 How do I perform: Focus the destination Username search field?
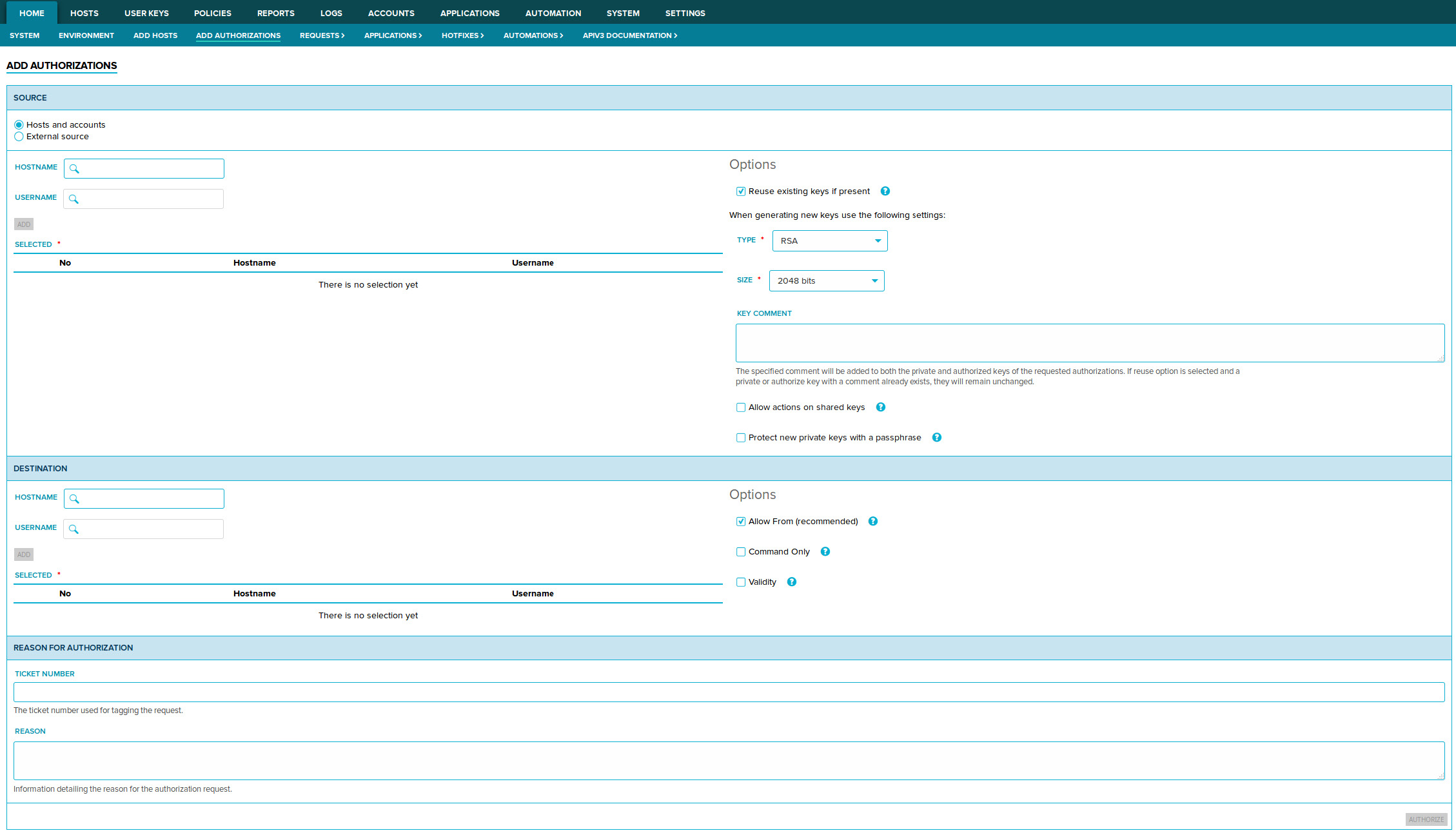(x=143, y=529)
